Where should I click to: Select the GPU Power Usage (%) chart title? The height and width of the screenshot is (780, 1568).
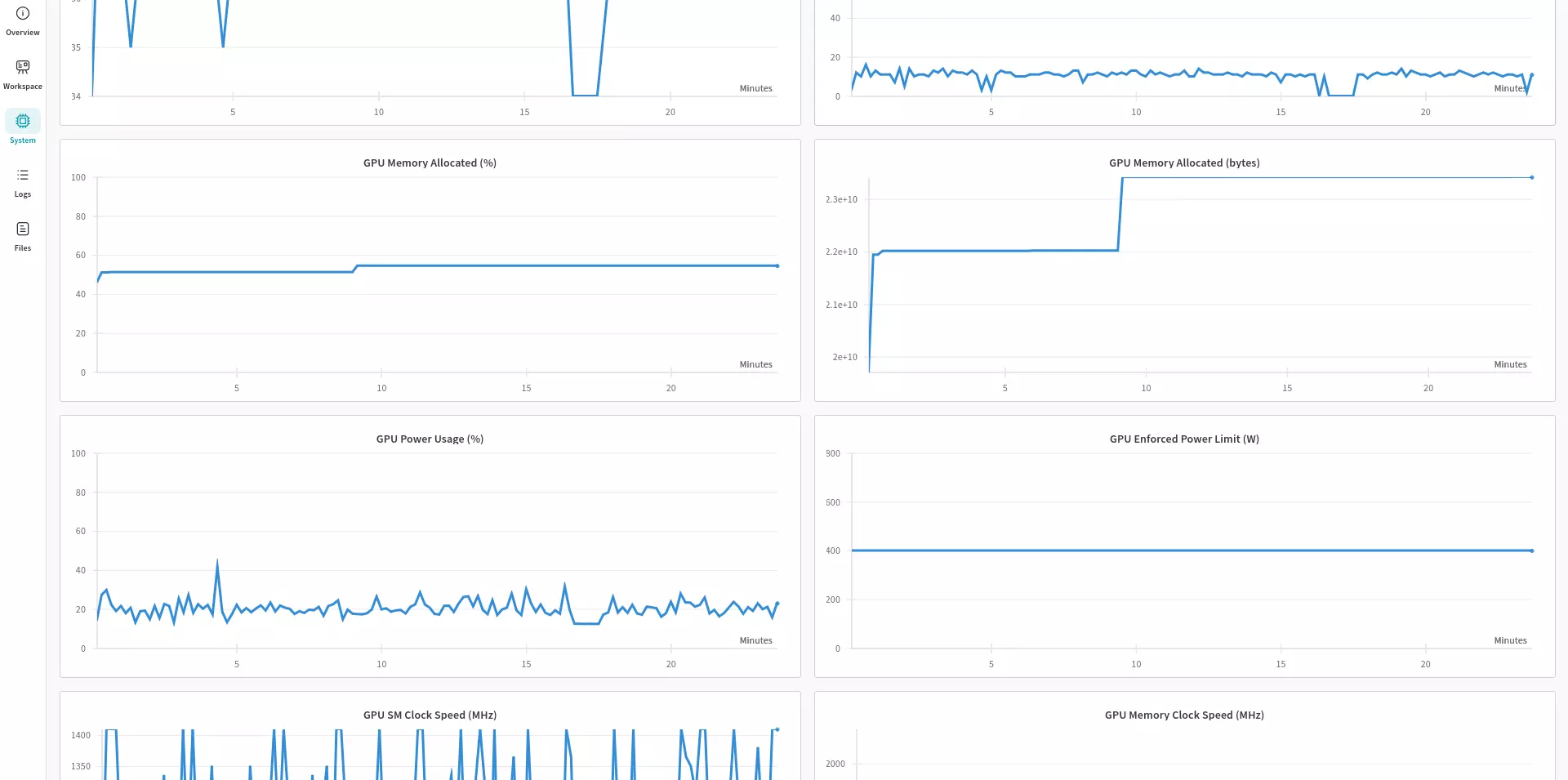coord(430,439)
